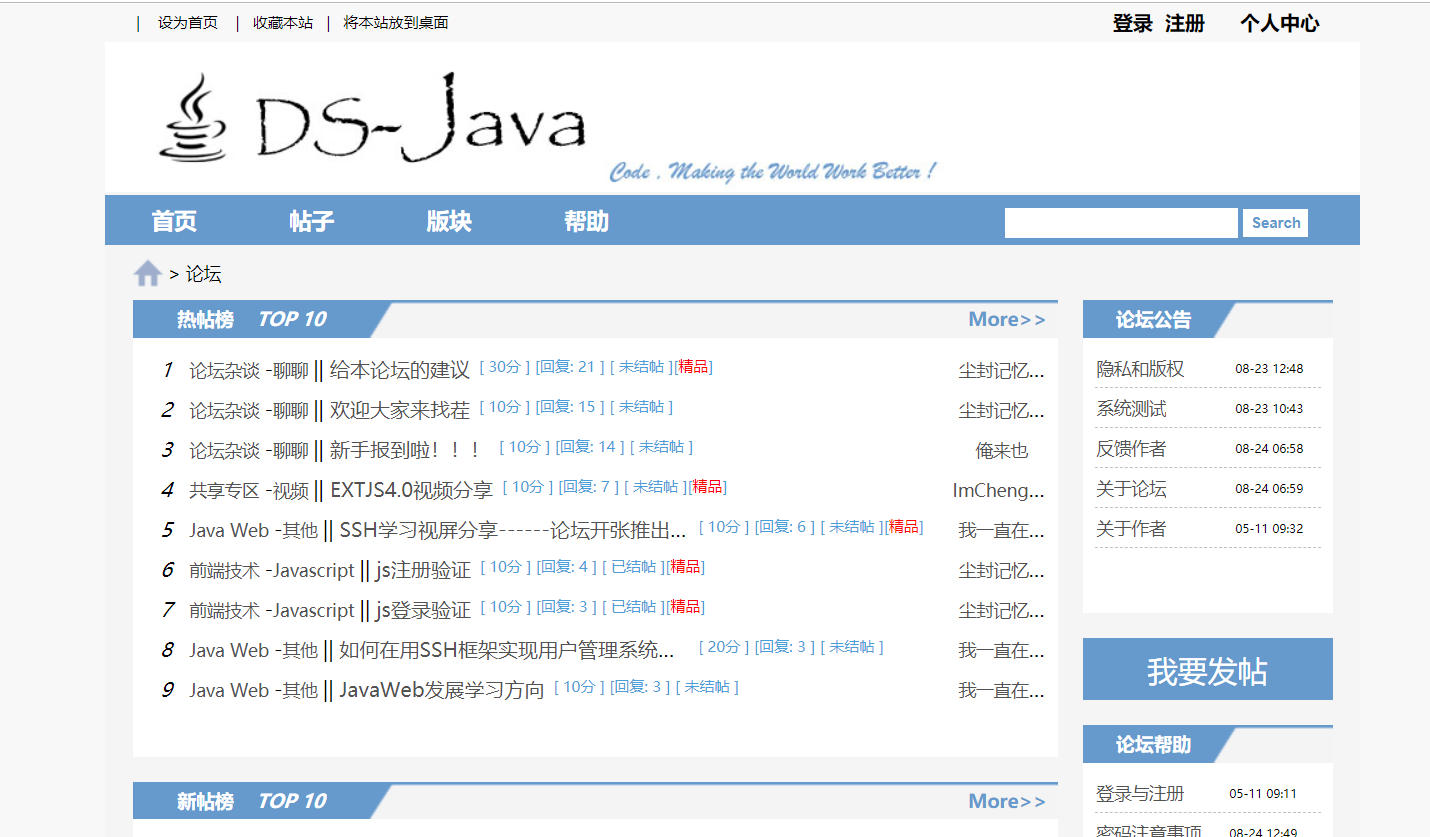This screenshot has width=1430, height=837.
Task: Click More>> in the 新帖榜 header
Action: click(x=1007, y=801)
